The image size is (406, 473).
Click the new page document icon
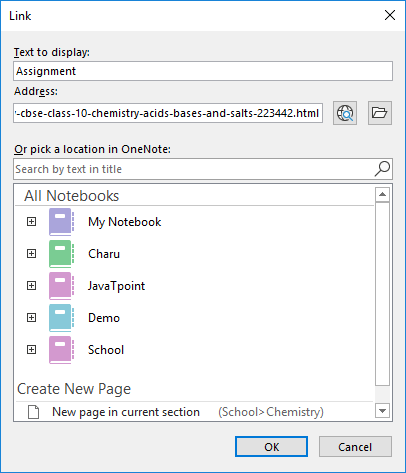coord(33,412)
